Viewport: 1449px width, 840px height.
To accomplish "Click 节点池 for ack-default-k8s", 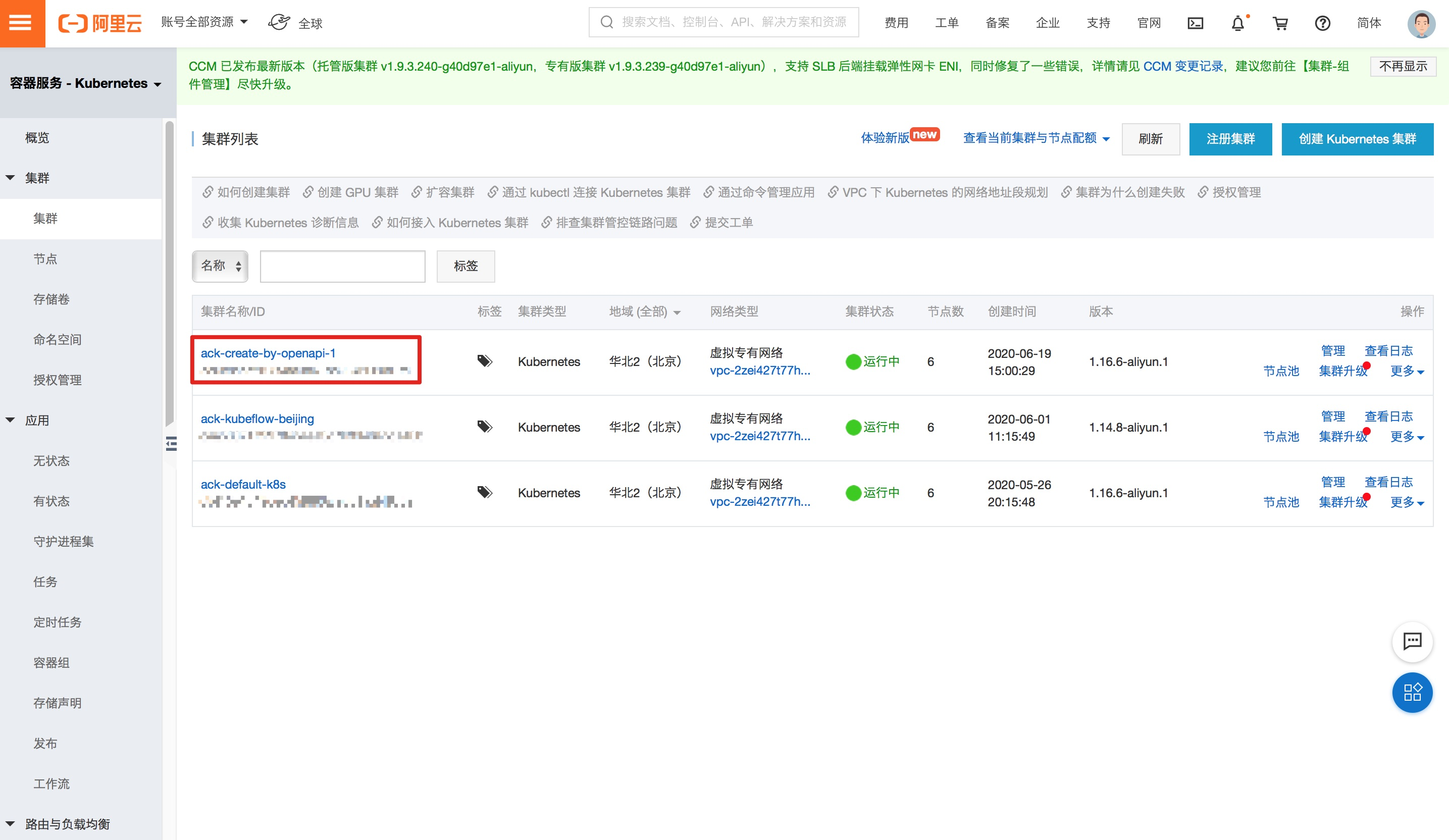I will 1281,502.
